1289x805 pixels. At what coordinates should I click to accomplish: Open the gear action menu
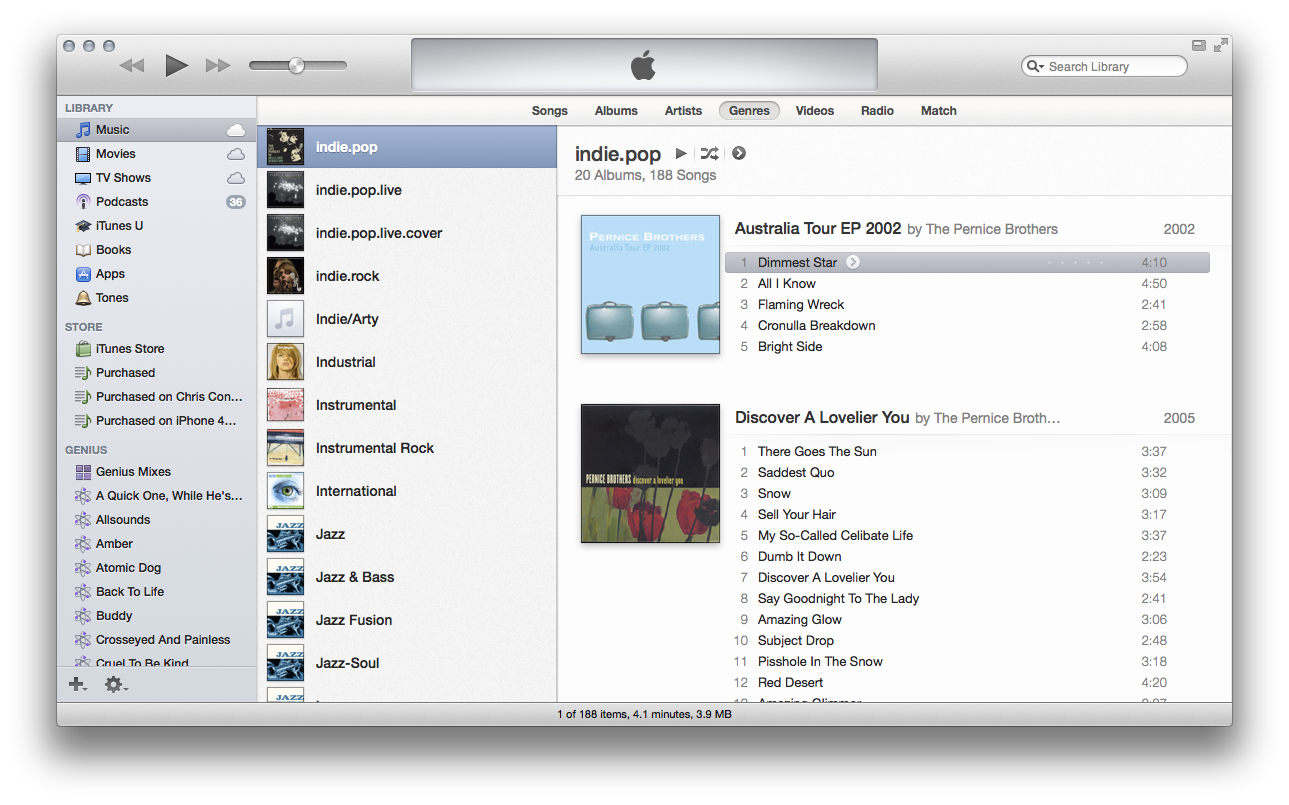coord(116,685)
